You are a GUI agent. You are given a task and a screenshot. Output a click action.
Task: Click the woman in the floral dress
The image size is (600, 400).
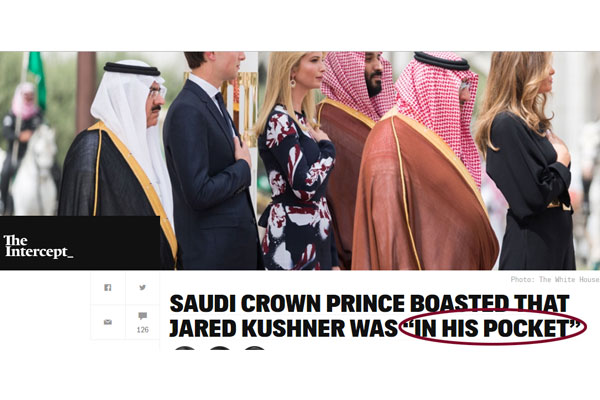point(297,165)
